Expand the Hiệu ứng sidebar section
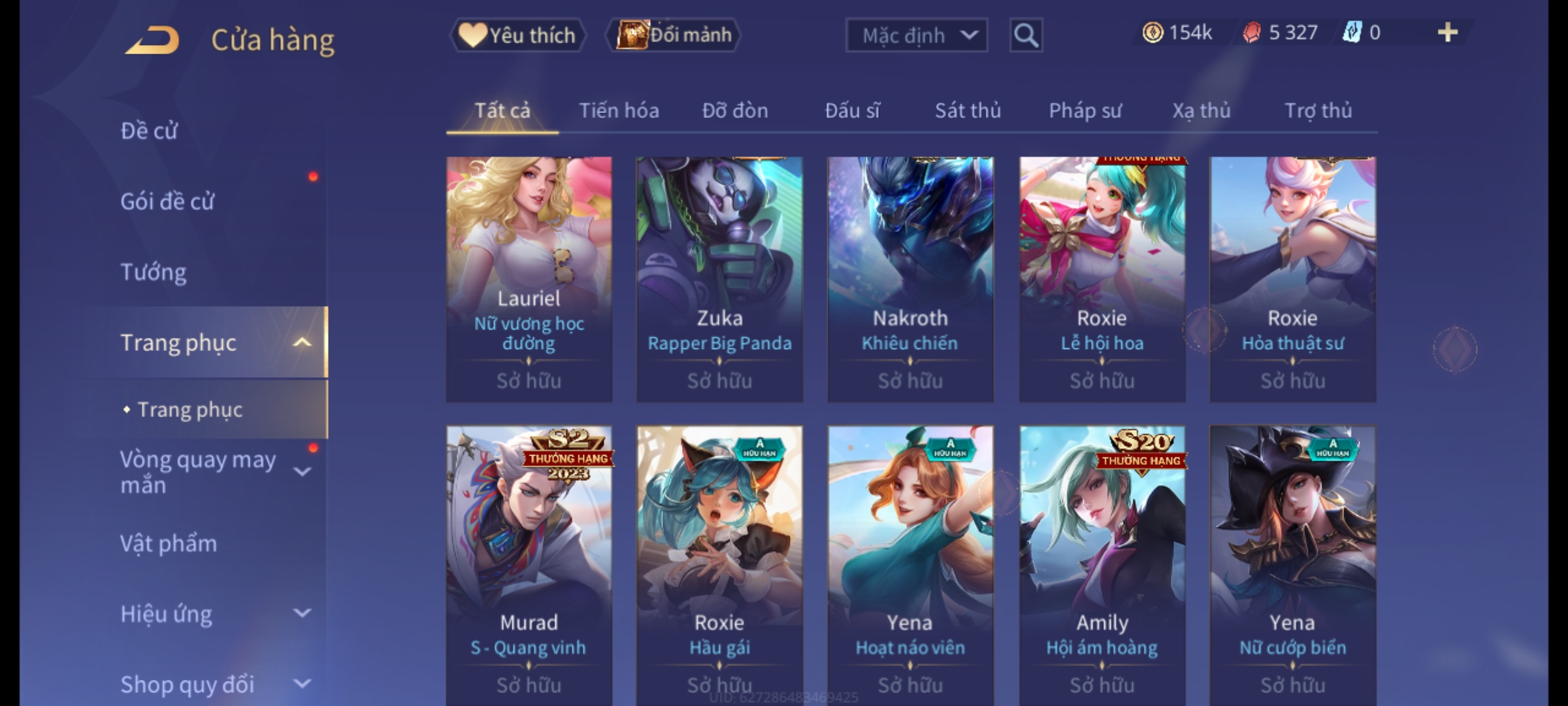 point(302,613)
